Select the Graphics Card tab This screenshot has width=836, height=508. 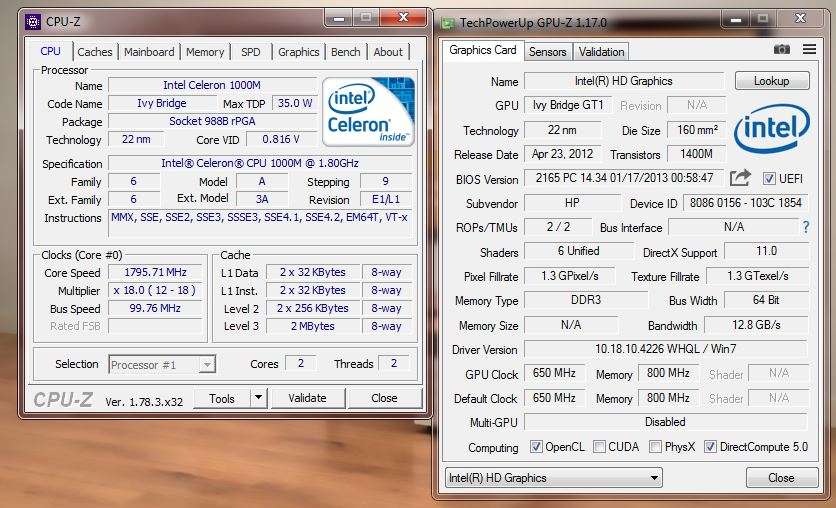click(483, 50)
